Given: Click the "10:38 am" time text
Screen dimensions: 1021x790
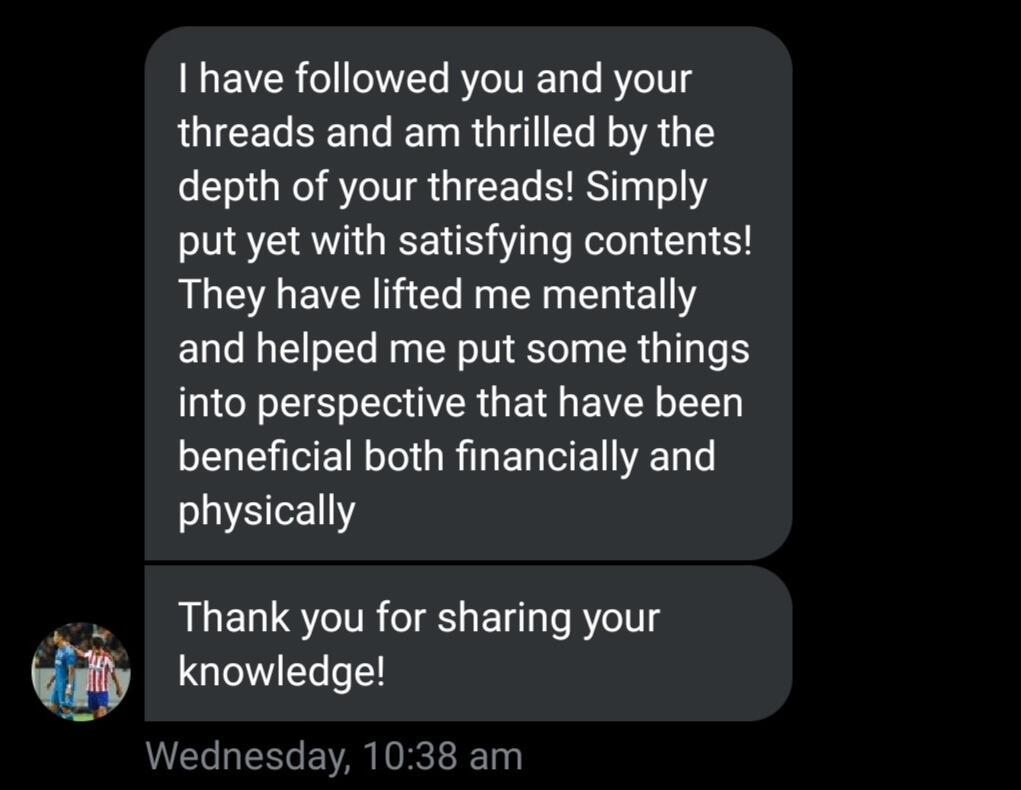Looking at the screenshot, I should pyautogui.click(x=445, y=756).
